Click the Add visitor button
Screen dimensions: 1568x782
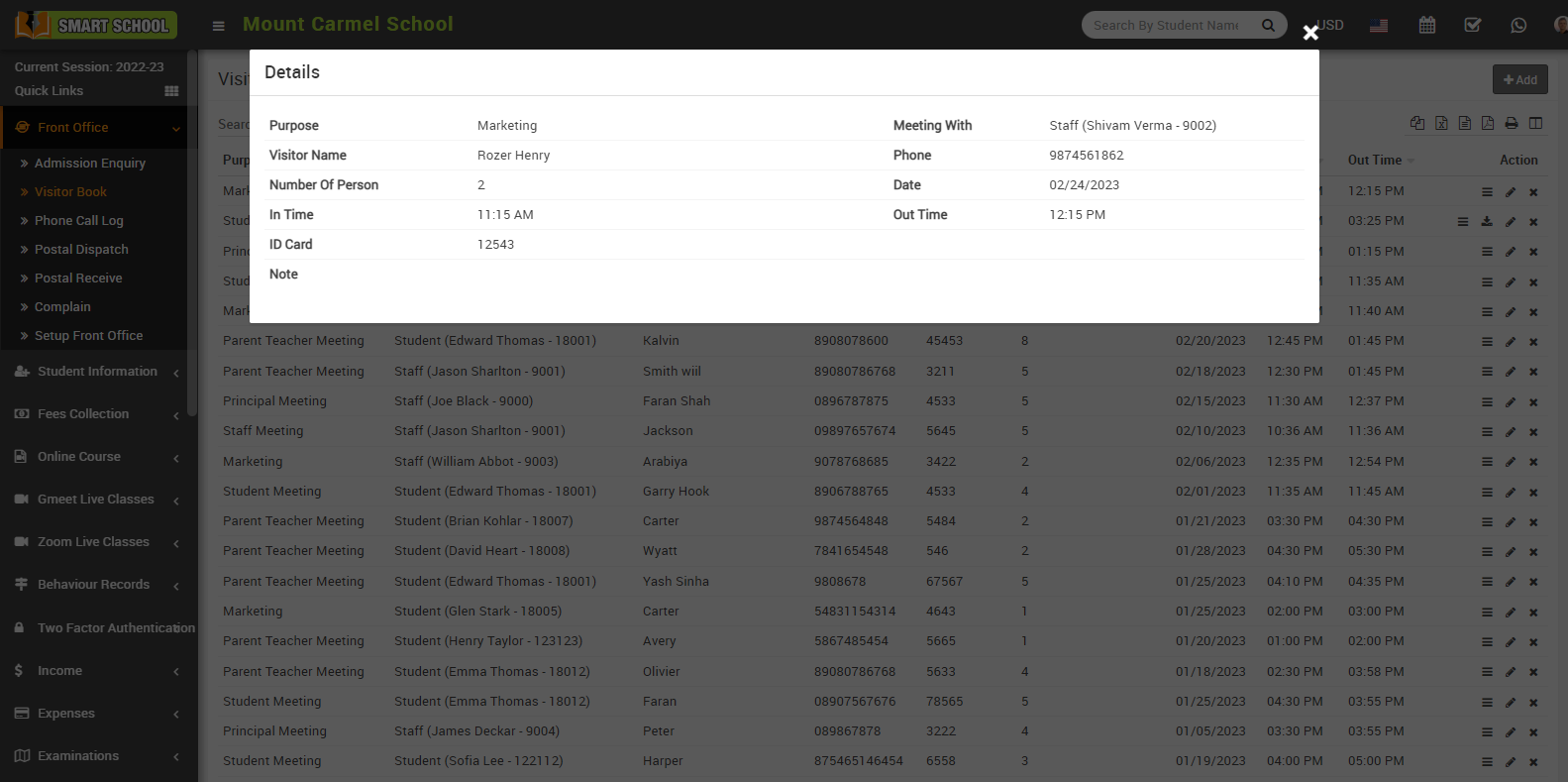click(x=1519, y=79)
